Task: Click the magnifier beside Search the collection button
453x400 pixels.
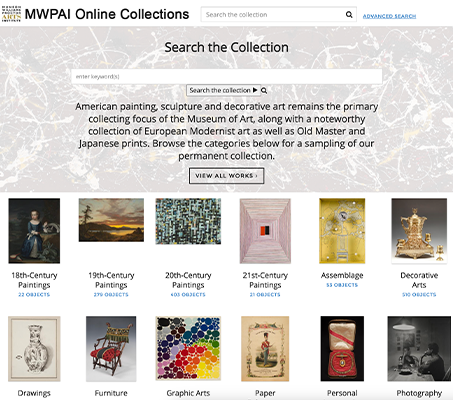Action: click(x=264, y=90)
